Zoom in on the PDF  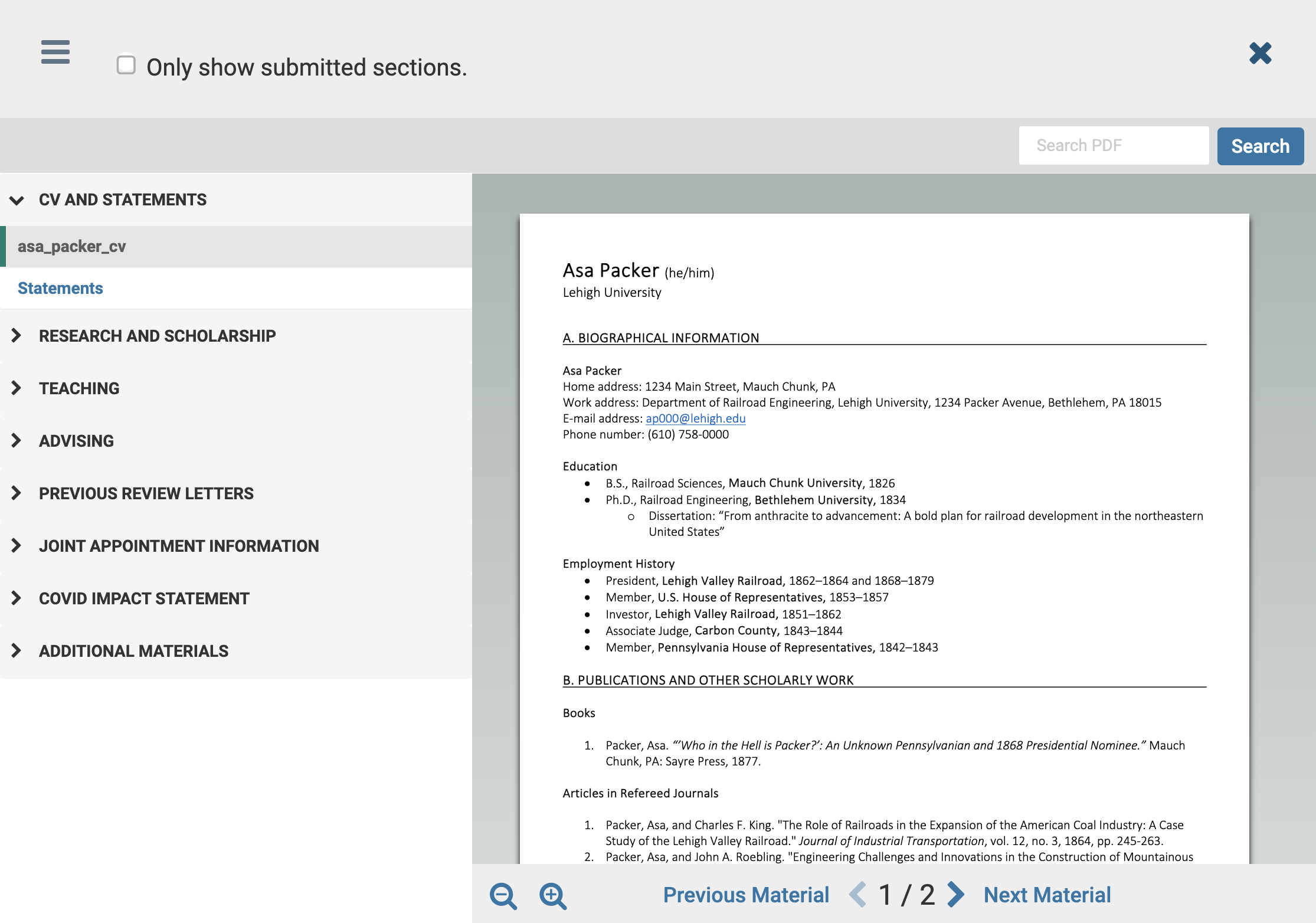553,896
